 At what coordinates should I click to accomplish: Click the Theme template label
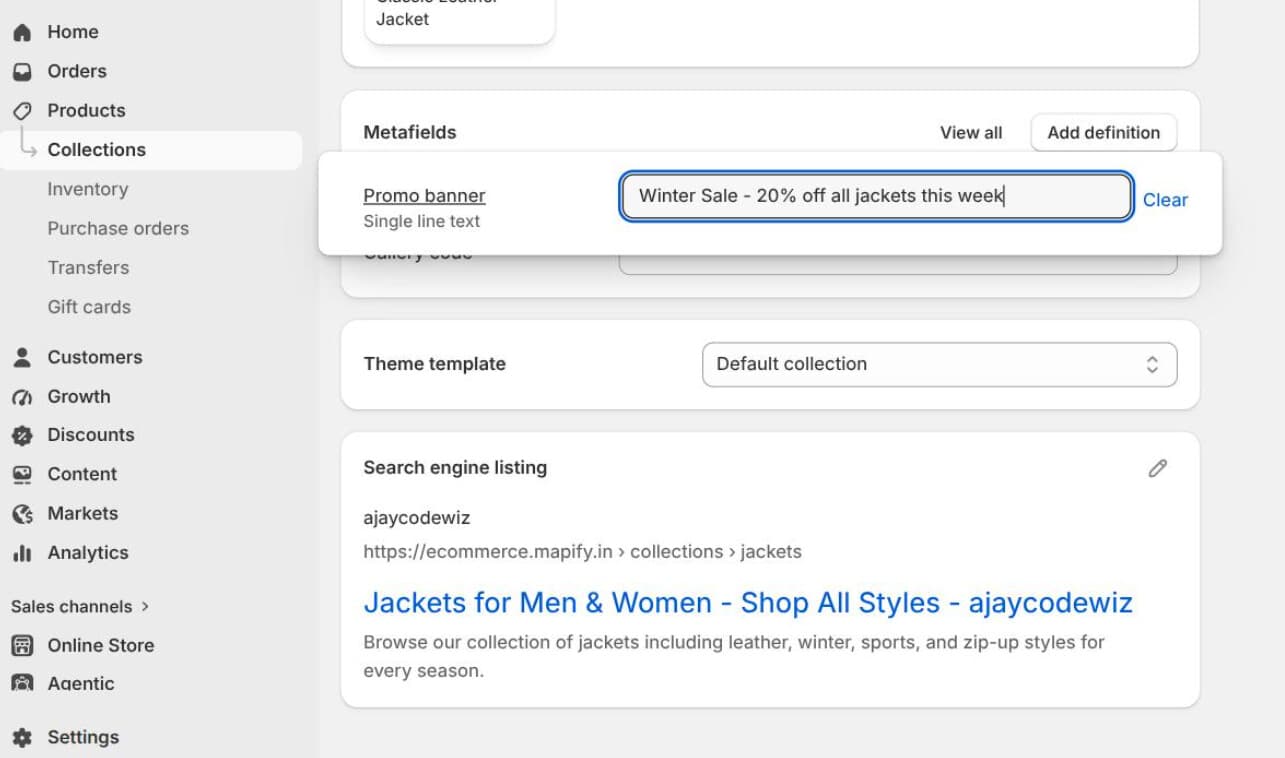point(435,364)
